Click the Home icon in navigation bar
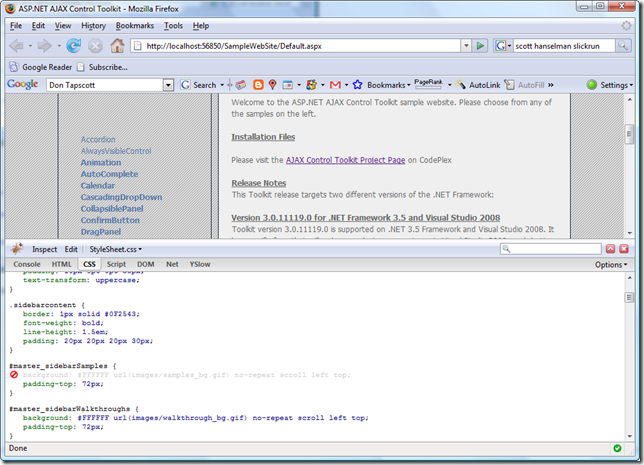 tap(118, 45)
